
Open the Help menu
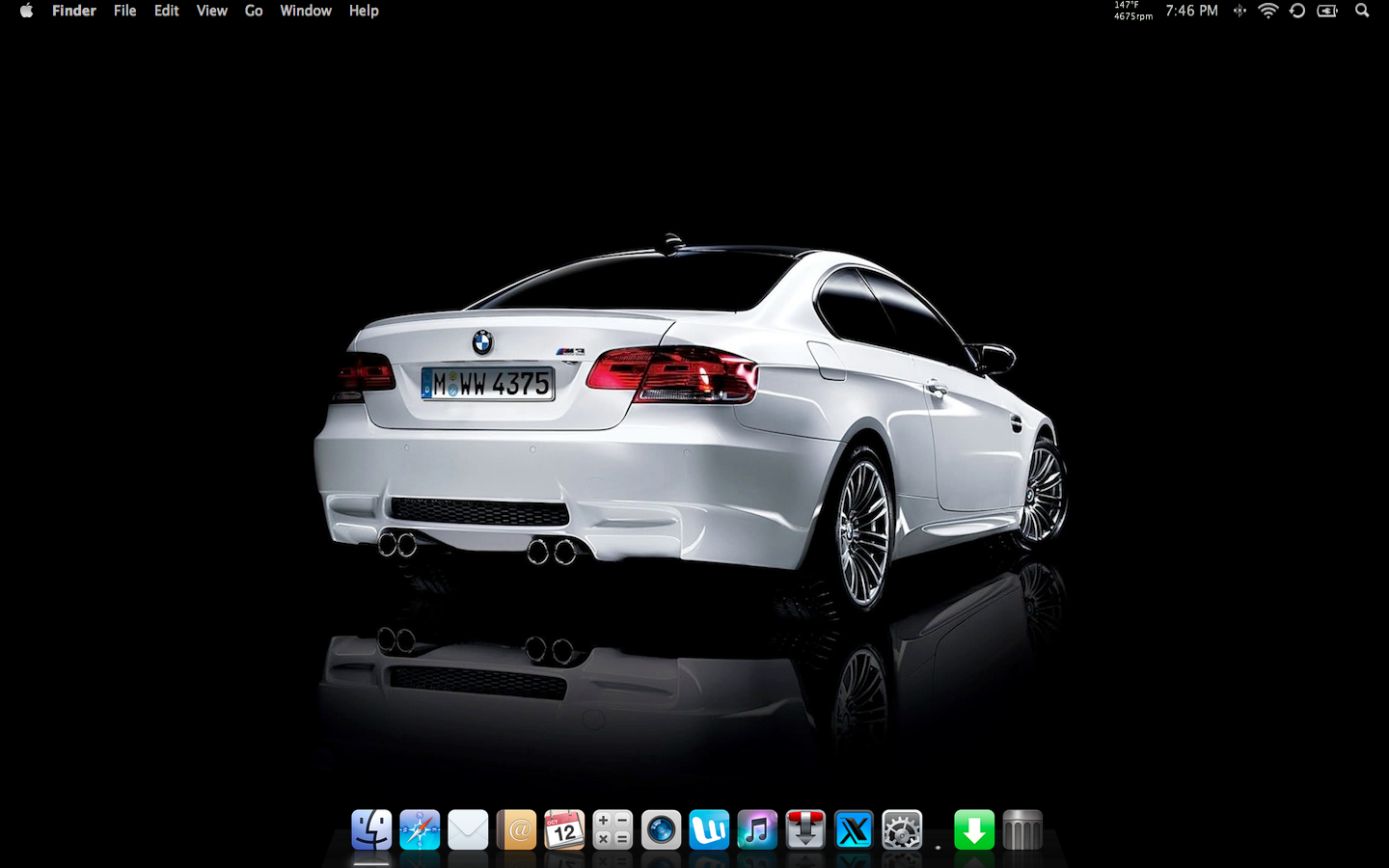pyautogui.click(x=364, y=11)
